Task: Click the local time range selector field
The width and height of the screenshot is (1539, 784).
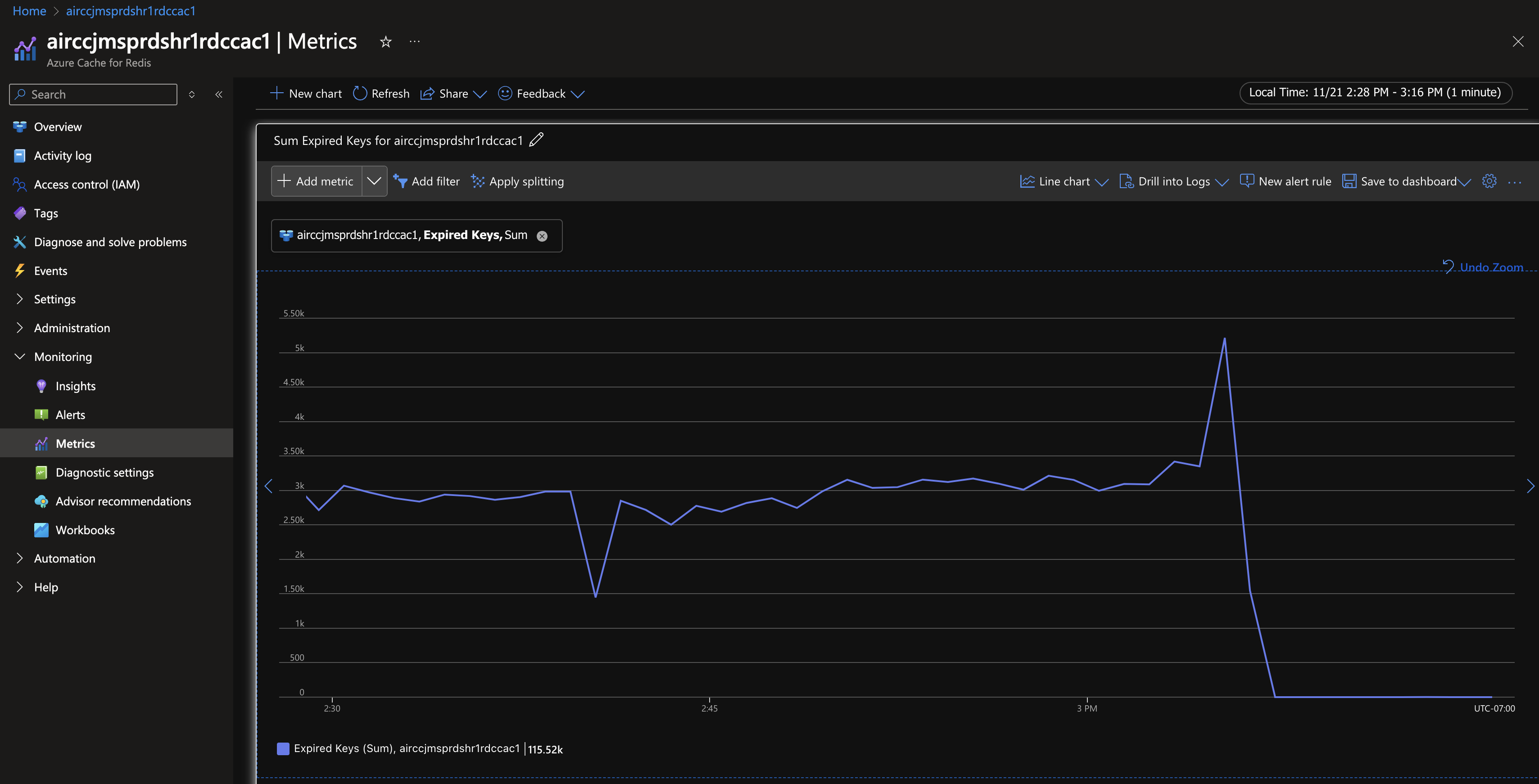Action: pos(1374,92)
